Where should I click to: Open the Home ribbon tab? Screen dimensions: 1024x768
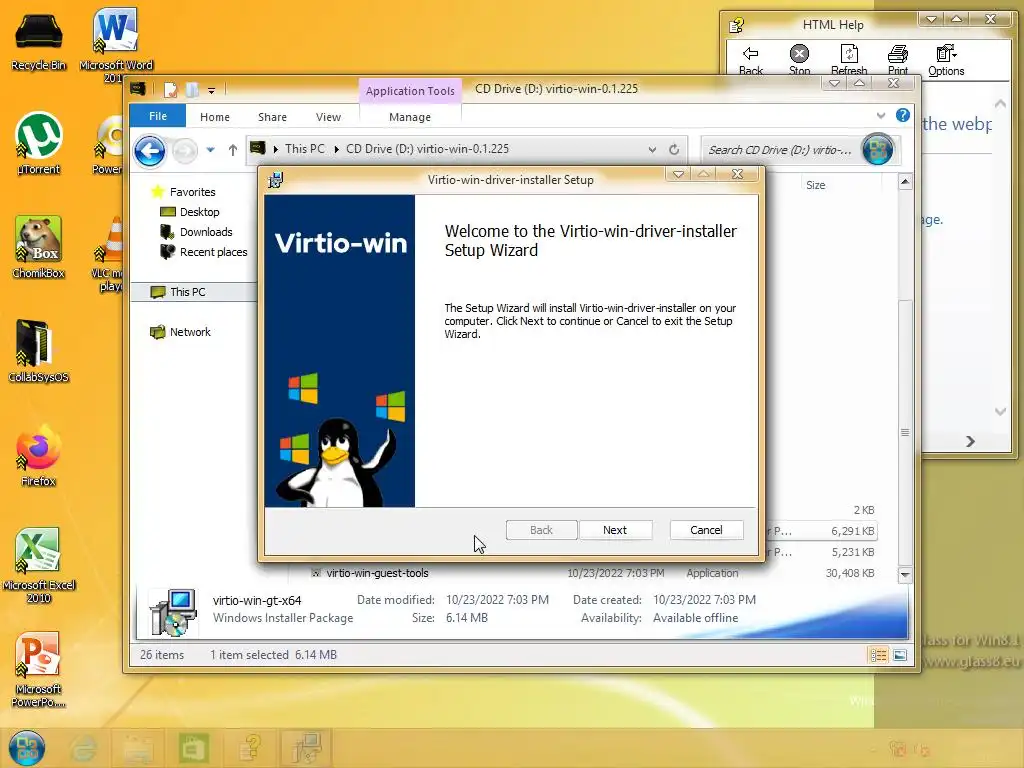[x=215, y=117]
